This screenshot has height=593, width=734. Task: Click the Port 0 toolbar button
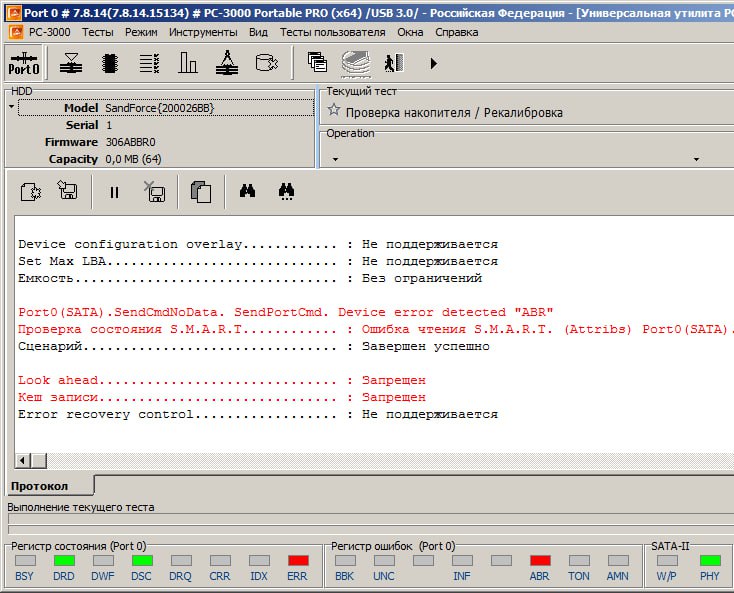tap(24, 64)
